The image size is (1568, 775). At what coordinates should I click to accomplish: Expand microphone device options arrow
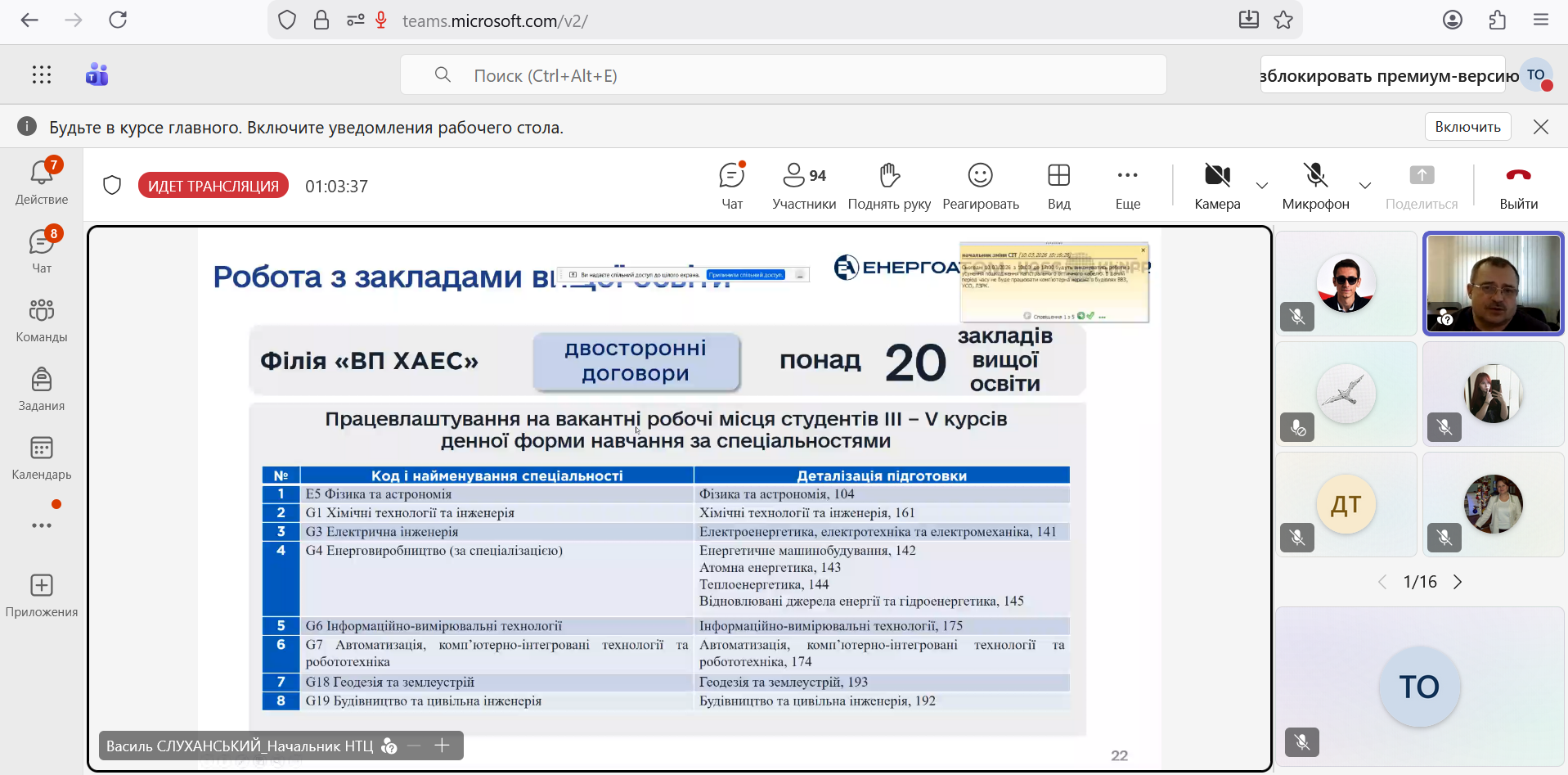(1364, 186)
